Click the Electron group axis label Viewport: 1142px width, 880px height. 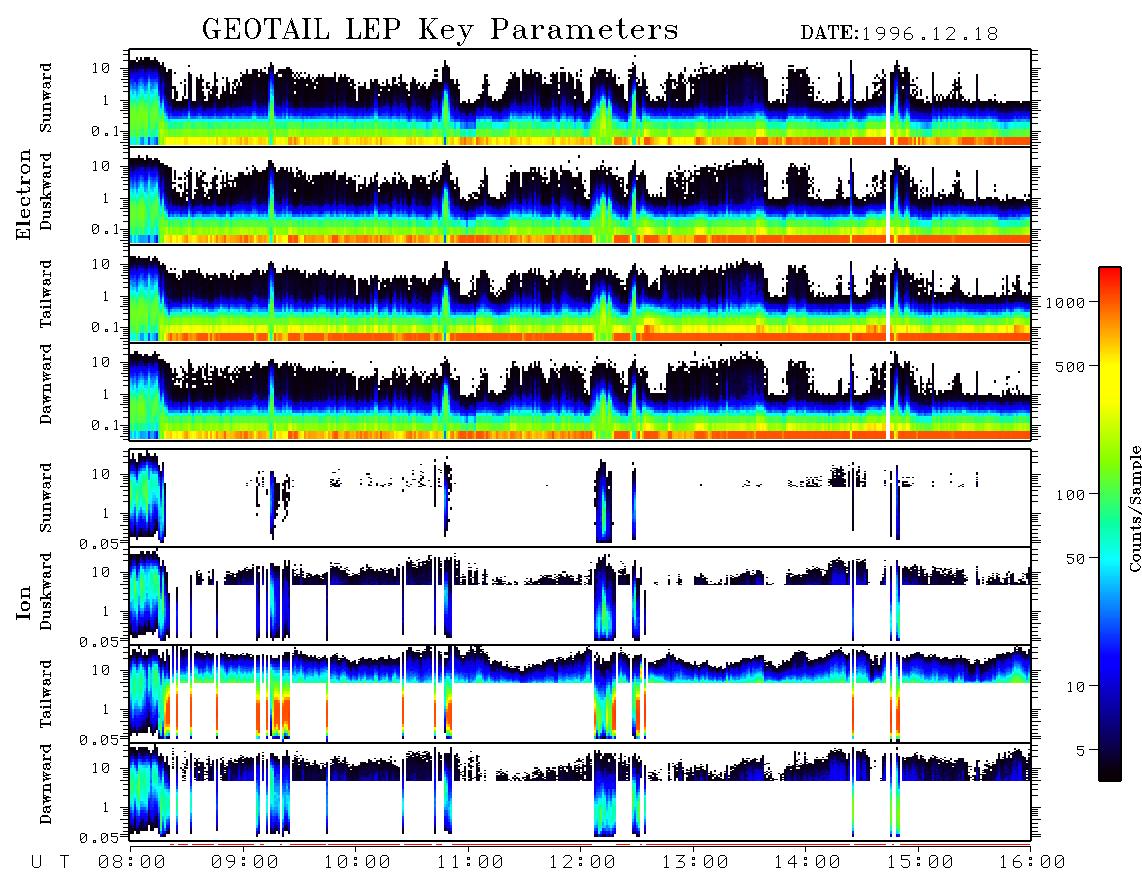pos(24,195)
